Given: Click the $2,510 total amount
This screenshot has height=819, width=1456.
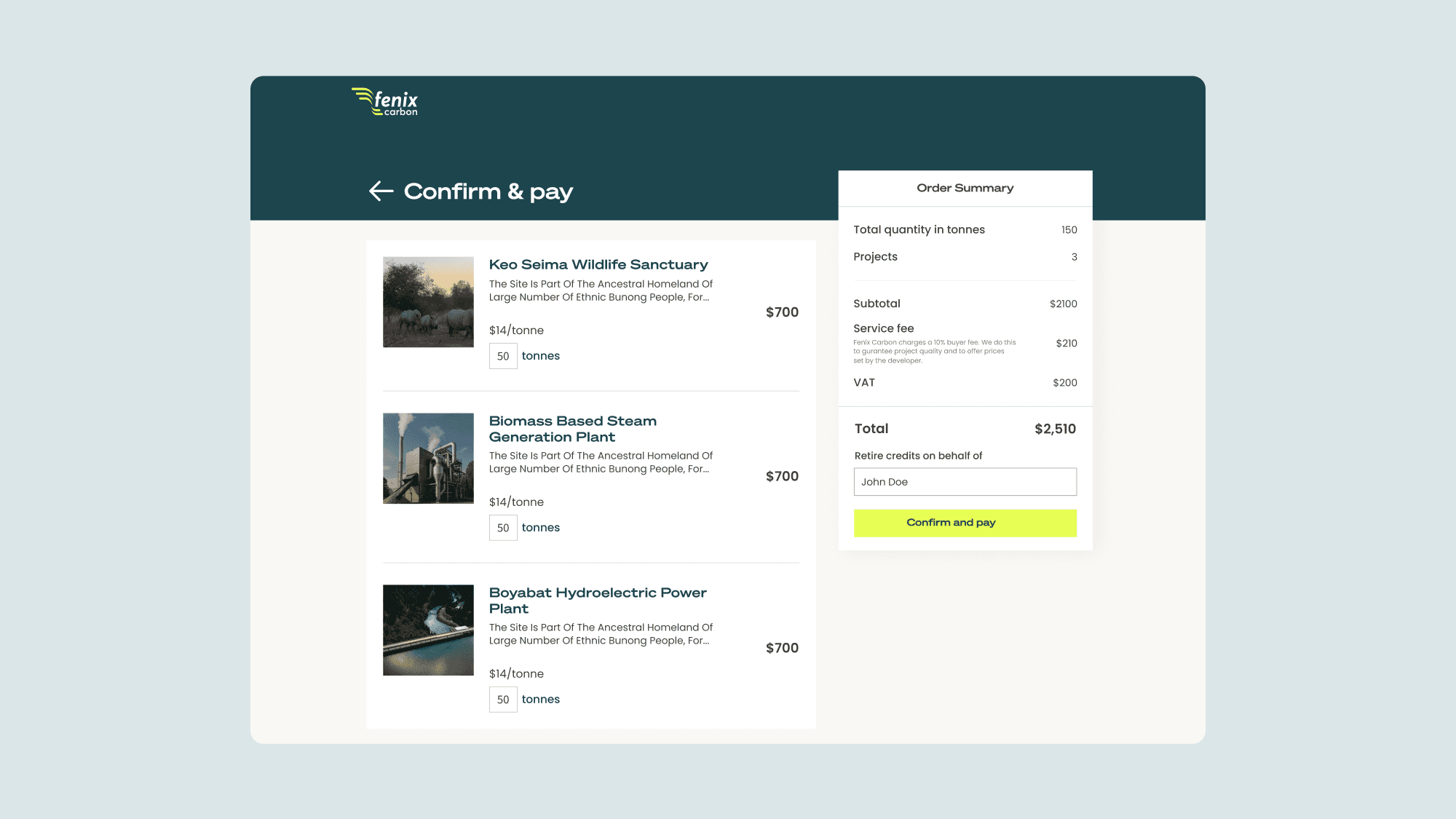Looking at the screenshot, I should [1055, 429].
